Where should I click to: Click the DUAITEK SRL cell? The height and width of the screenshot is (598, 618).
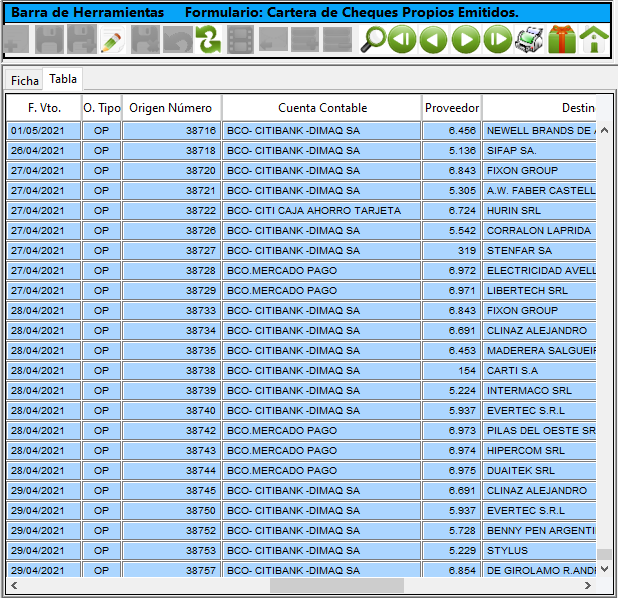click(539, 471)
